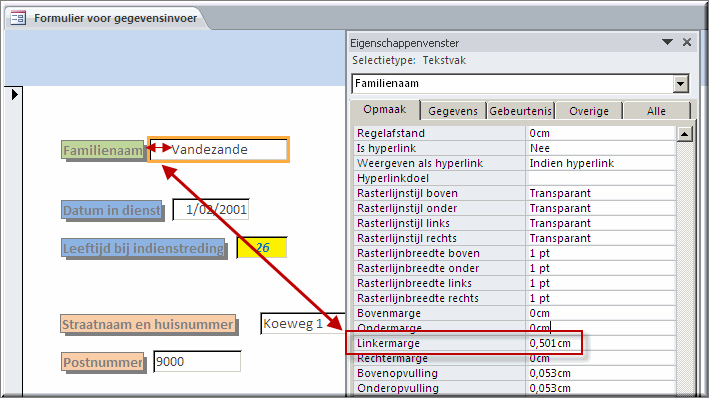
Task: Select the record selector arrow
Action: point(14,95)
